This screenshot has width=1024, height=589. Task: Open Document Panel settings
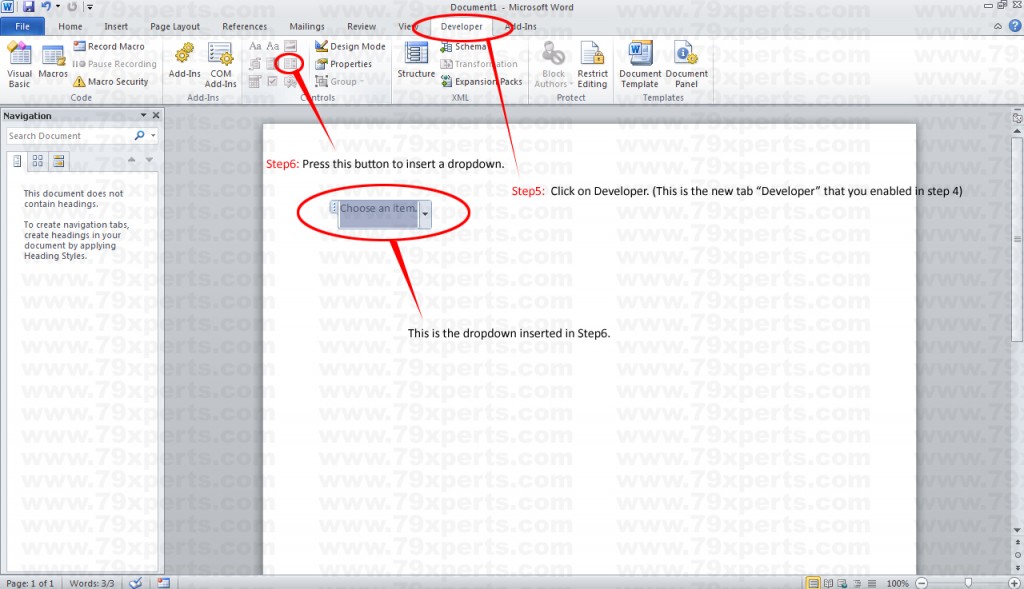tap(686, 65)
